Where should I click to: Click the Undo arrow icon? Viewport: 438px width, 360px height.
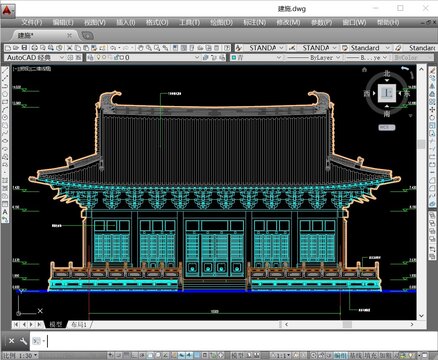click(x=113, y=48)
